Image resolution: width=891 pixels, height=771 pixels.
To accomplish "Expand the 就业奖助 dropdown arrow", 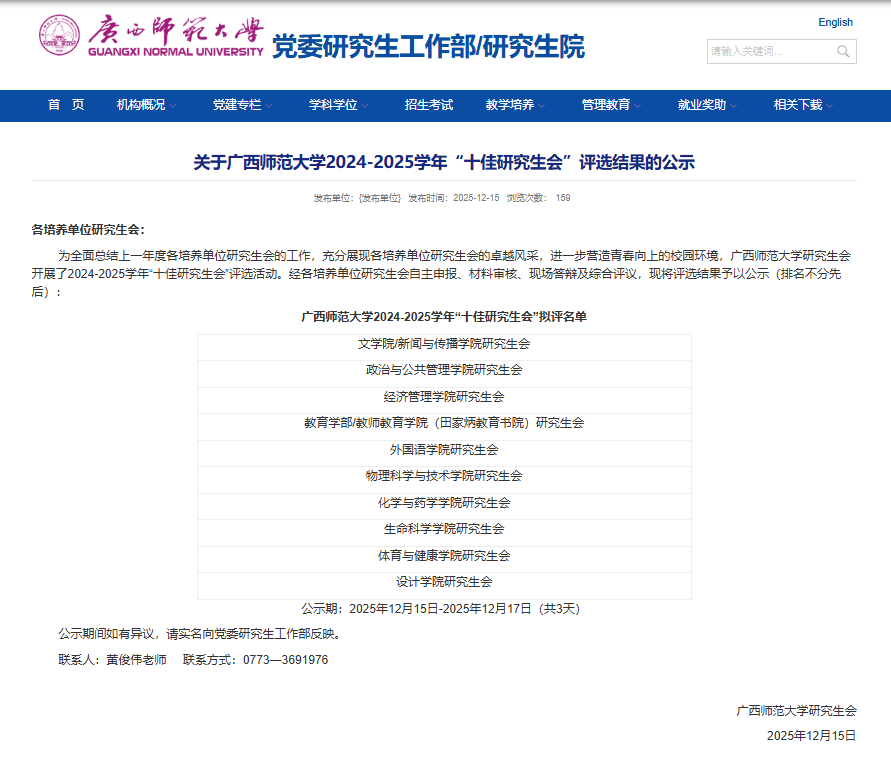I will pos(734,106).
